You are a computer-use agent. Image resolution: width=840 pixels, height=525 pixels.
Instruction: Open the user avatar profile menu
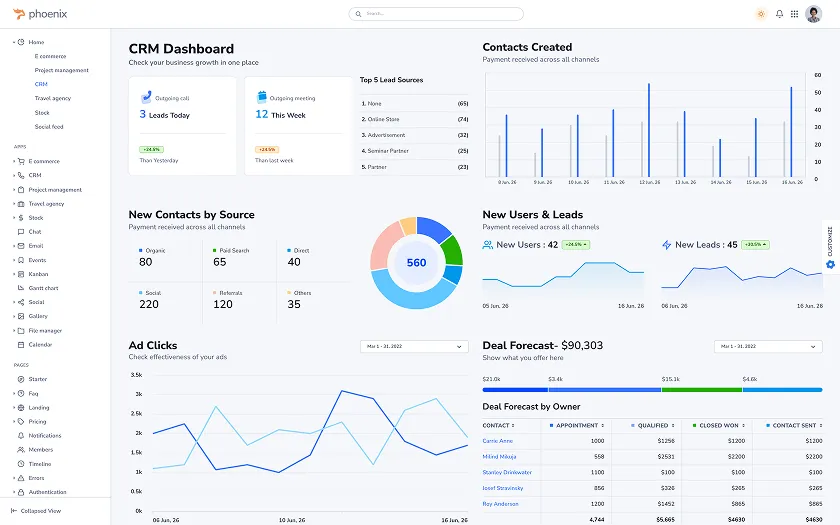click(x=813, y=14)
